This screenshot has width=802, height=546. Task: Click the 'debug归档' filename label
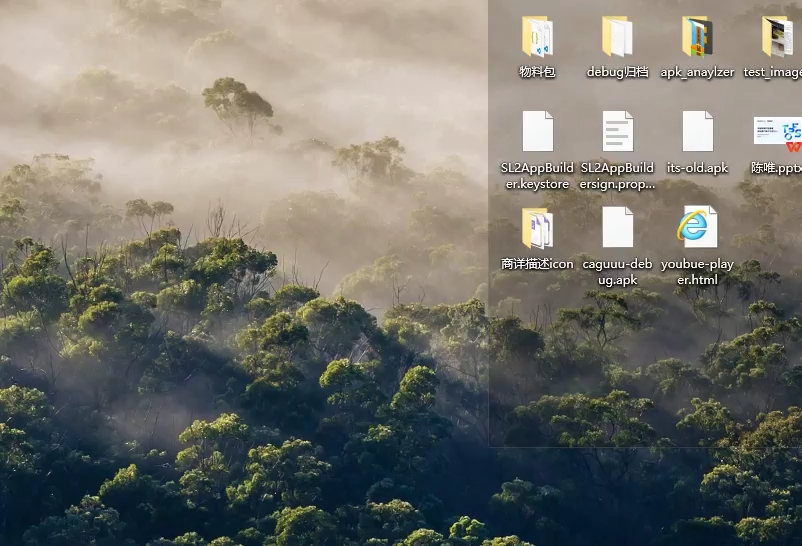pyautogui.click(x=617, y=72)
